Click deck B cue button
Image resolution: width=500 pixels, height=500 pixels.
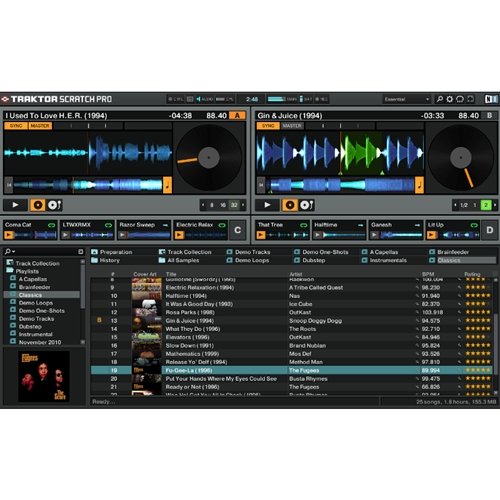click(x=290, y=205)
